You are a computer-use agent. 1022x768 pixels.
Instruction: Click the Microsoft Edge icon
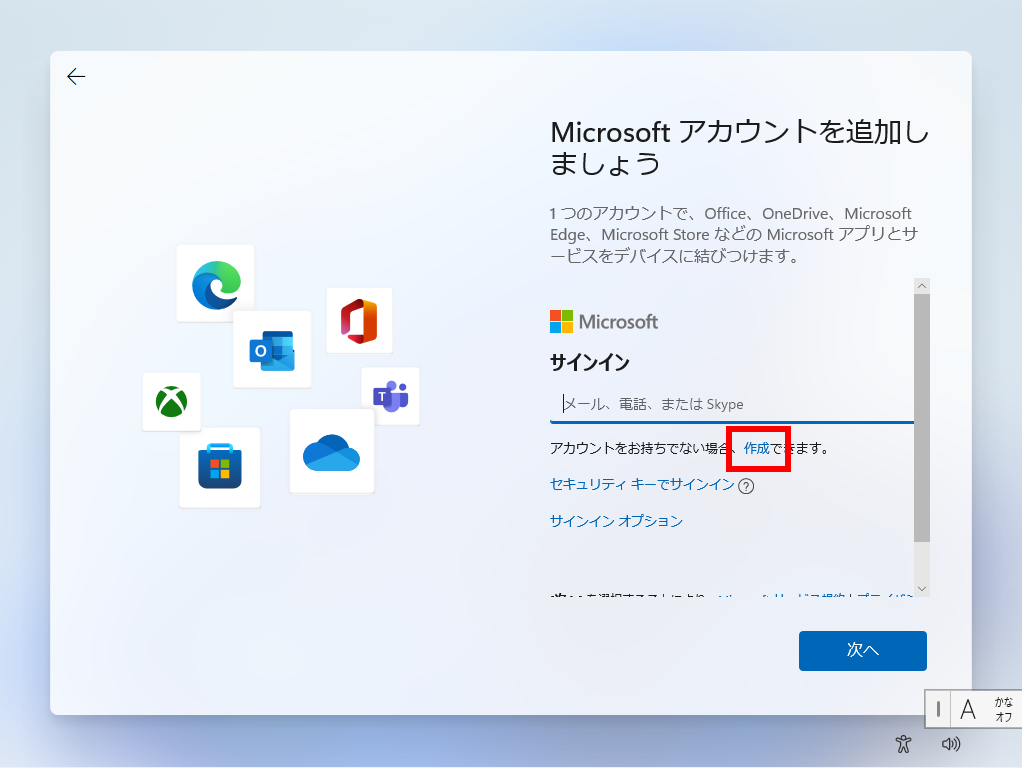pyautogui.click(x=215, y=283)
